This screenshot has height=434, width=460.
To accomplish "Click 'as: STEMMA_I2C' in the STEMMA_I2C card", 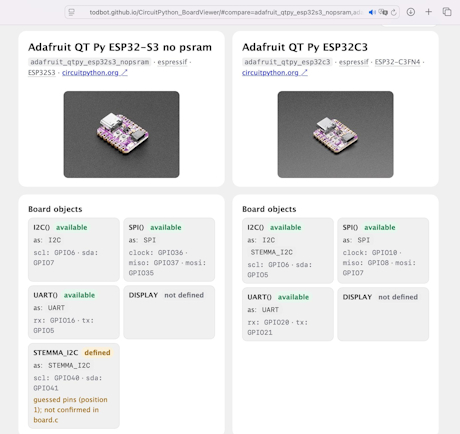I will pos(62,366).
